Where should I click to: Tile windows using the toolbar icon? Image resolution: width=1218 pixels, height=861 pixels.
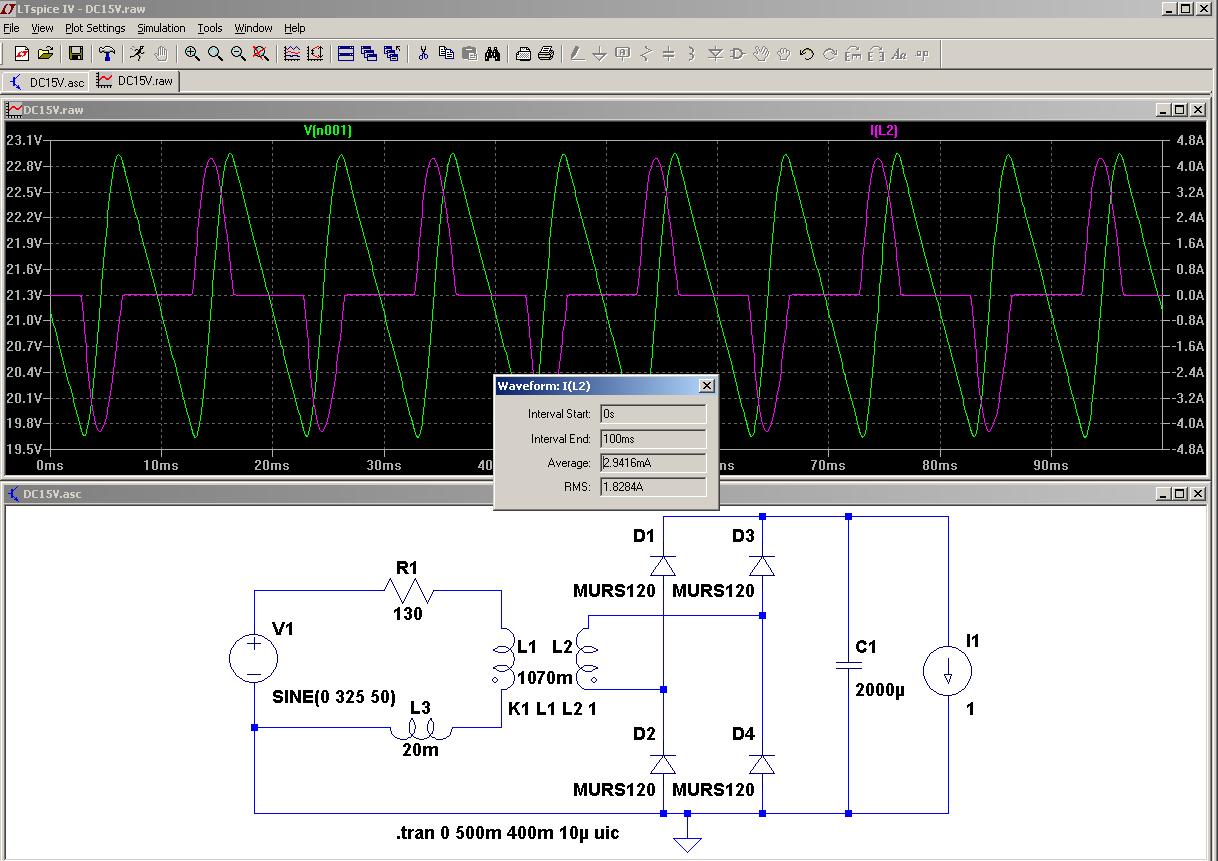(x=346, y=54)
